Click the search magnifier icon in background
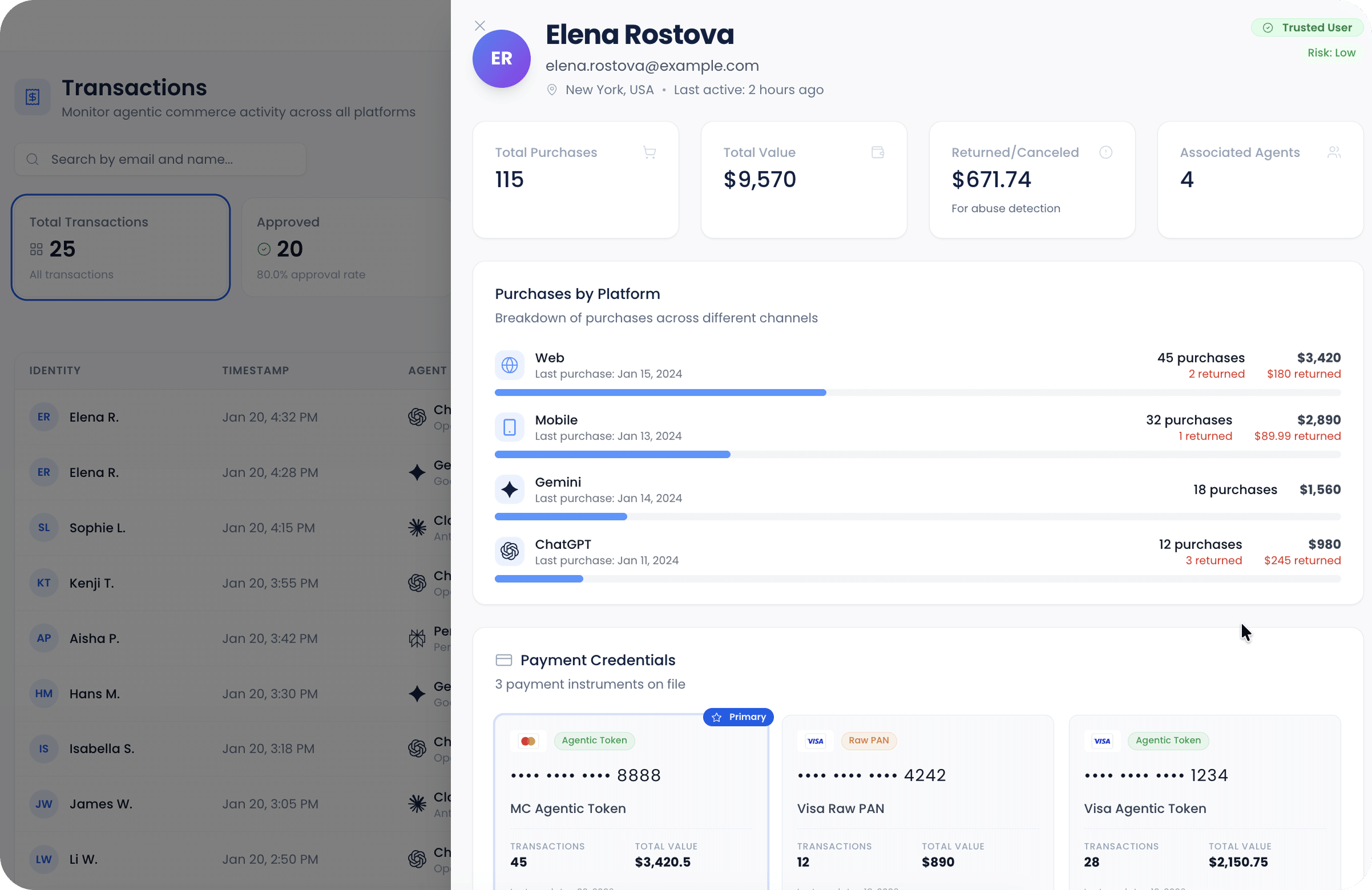This screenshot has width=1372, height=890. [x=33, y=159]
